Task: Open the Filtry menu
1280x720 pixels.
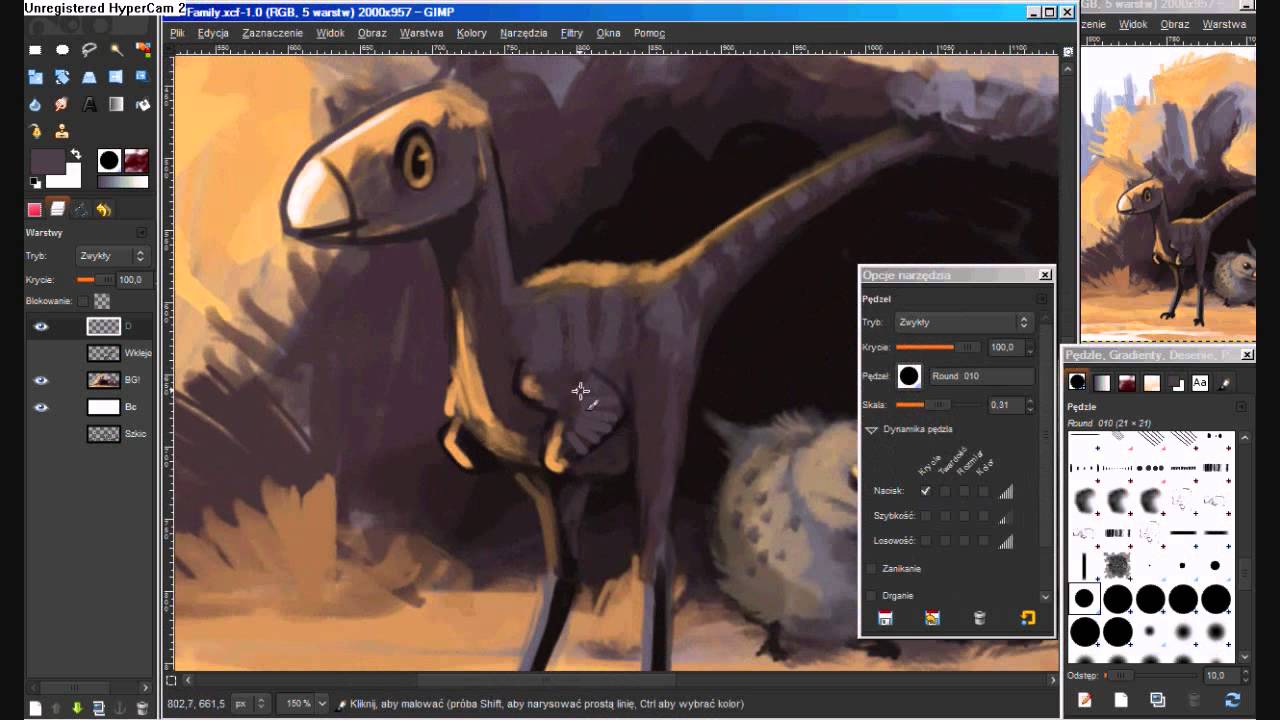Action: click(572, 33)
